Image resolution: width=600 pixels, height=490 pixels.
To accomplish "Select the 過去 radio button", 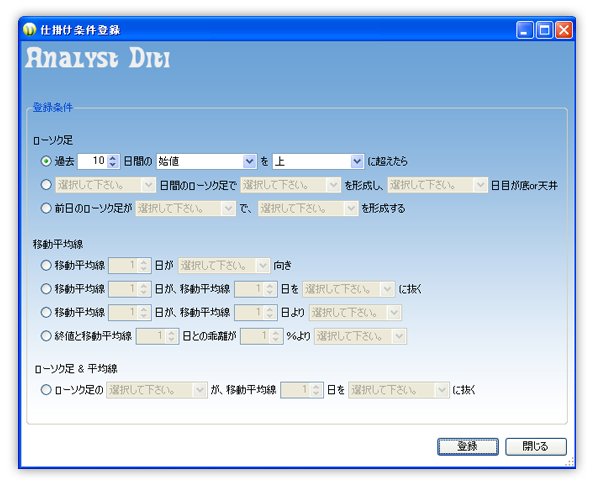I will tap(46, 161).
